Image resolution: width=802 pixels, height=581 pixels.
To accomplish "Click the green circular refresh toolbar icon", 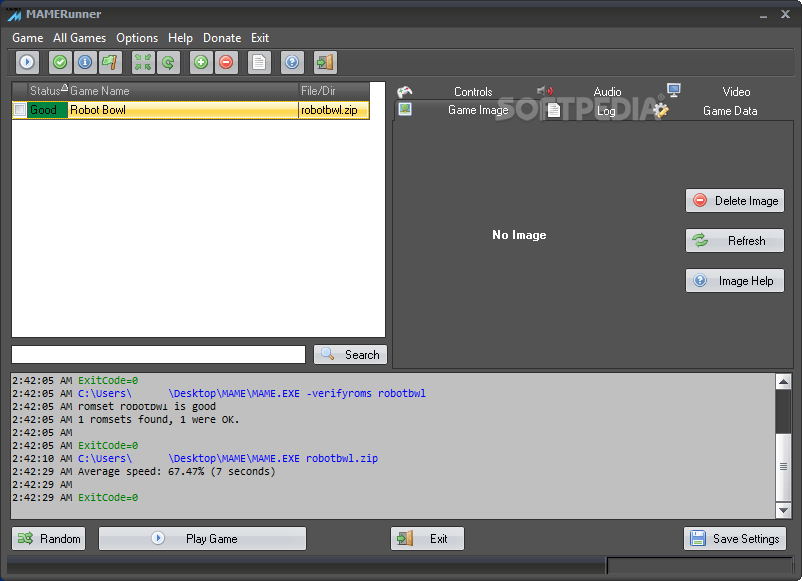I will (x=168, y=62).
